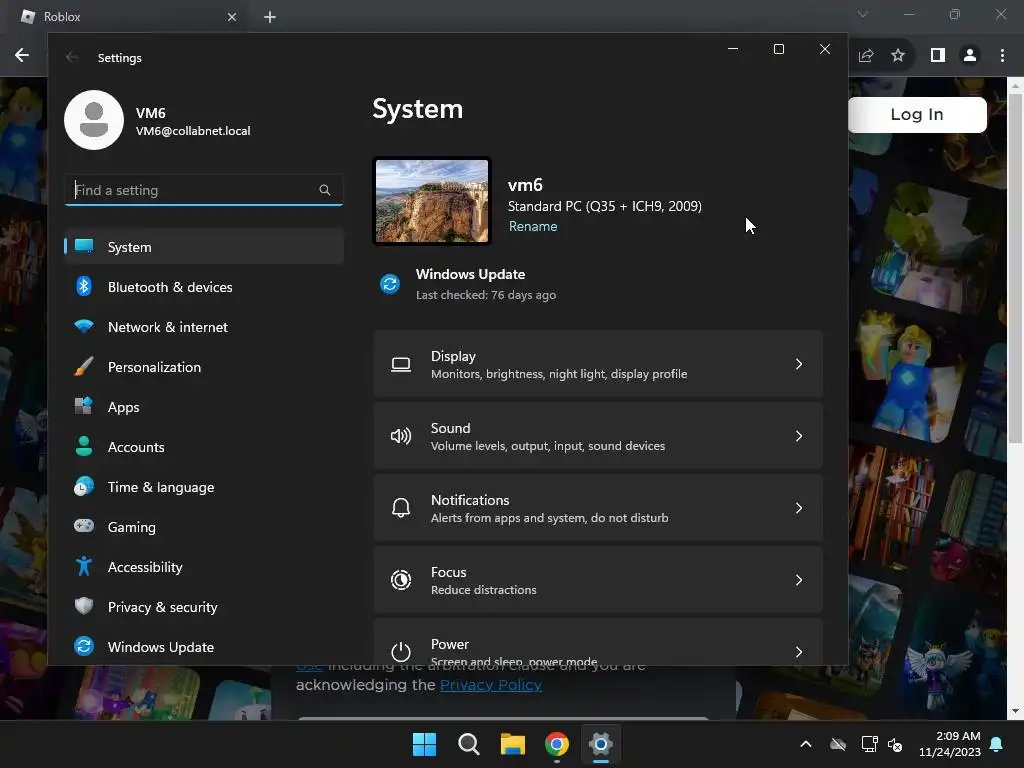Expand Power settings chevron

799,652
